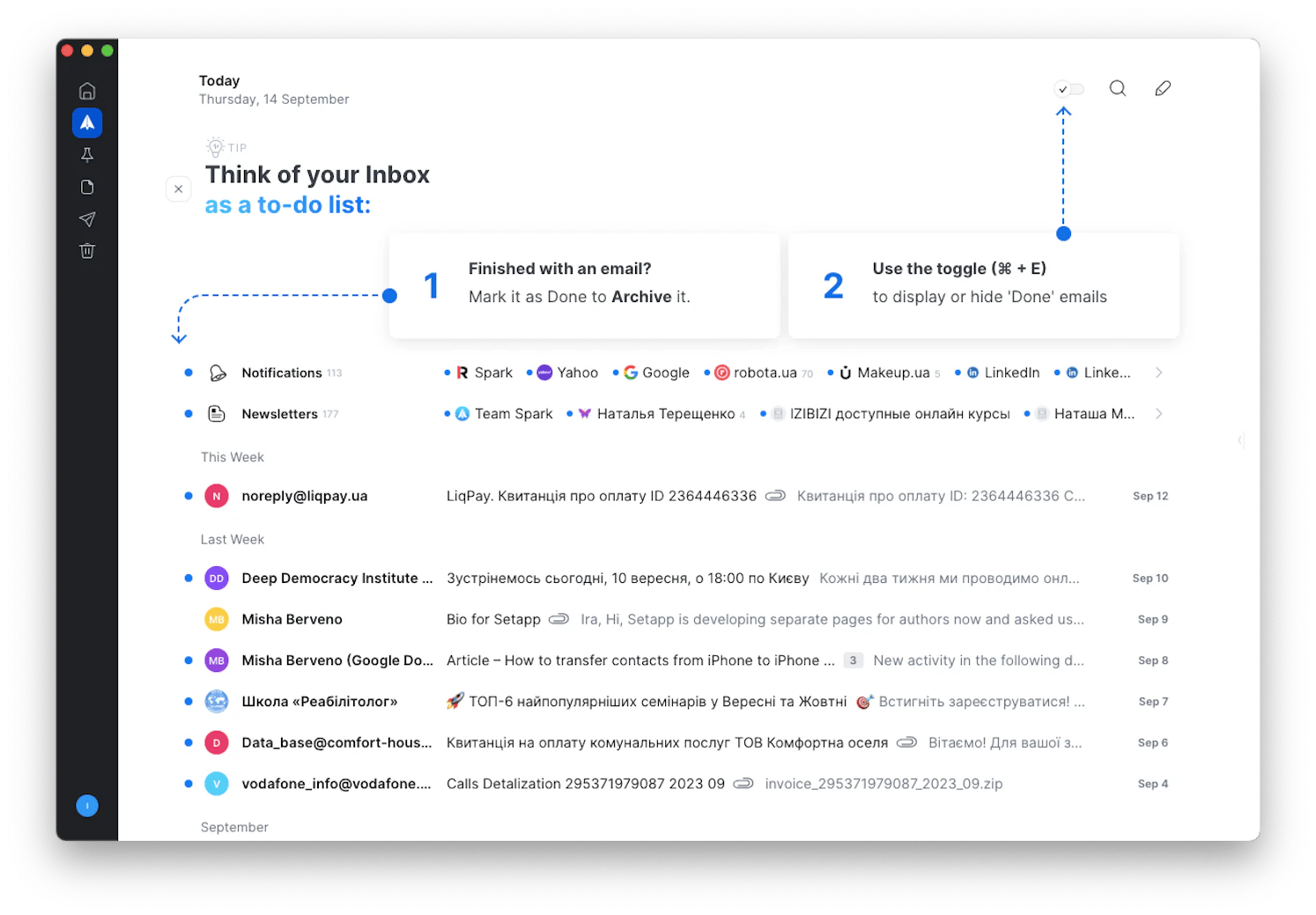Open the Bio for Setapp email
Viewport: 1316px width, 915px height.
pyautogui.click(x=675, y=619)
